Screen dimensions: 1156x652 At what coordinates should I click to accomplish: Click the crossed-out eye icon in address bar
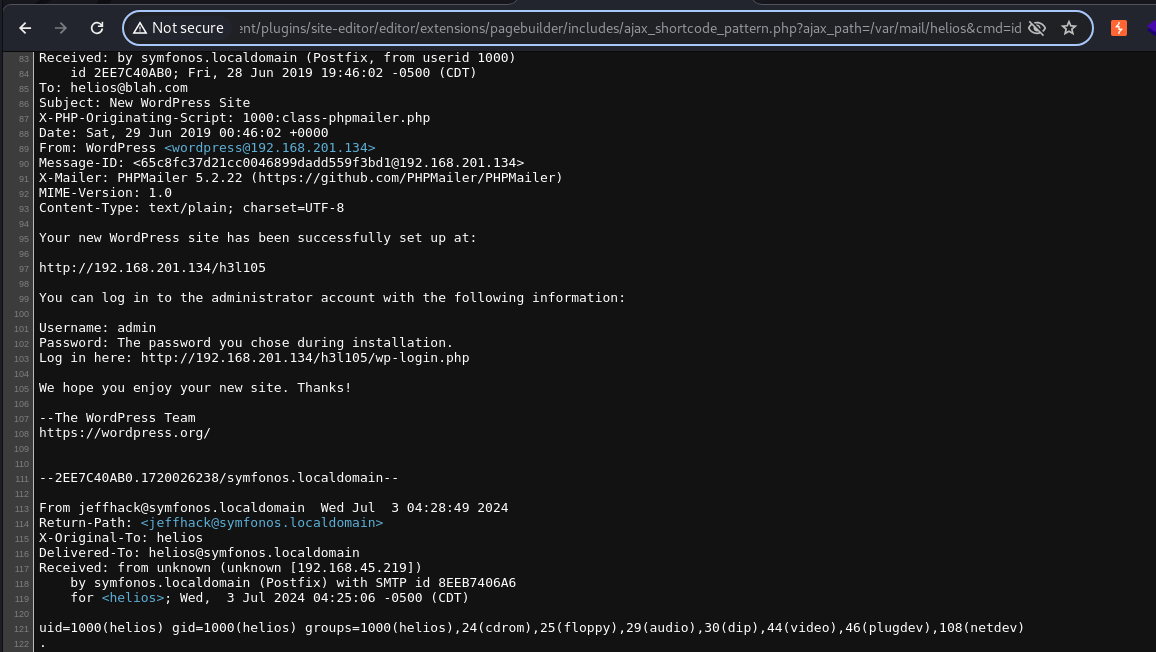click(x=1037, y=28)
